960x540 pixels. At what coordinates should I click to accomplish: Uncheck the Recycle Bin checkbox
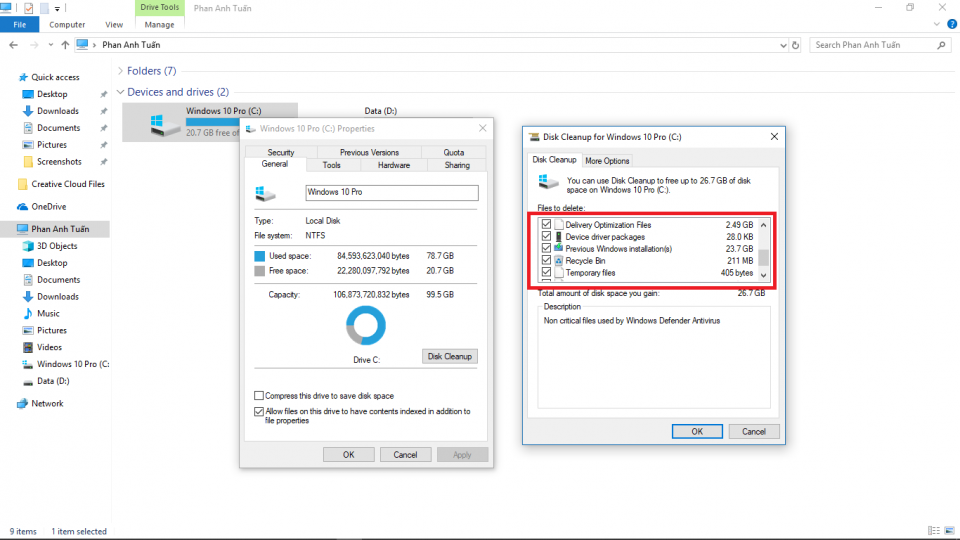point(546,260)
